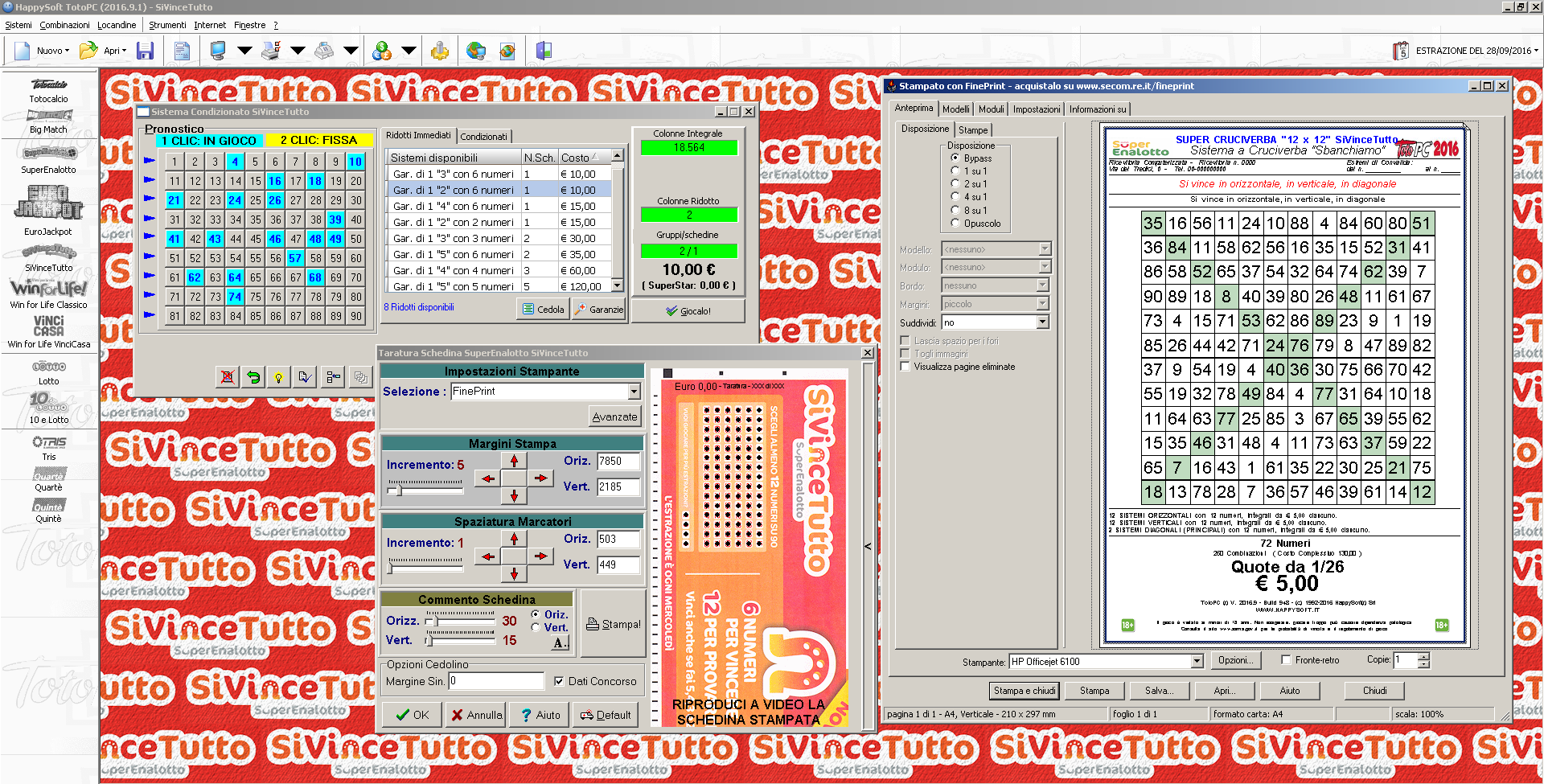Select Totocalcio in the left sidebar

click(x=49, y=90)
